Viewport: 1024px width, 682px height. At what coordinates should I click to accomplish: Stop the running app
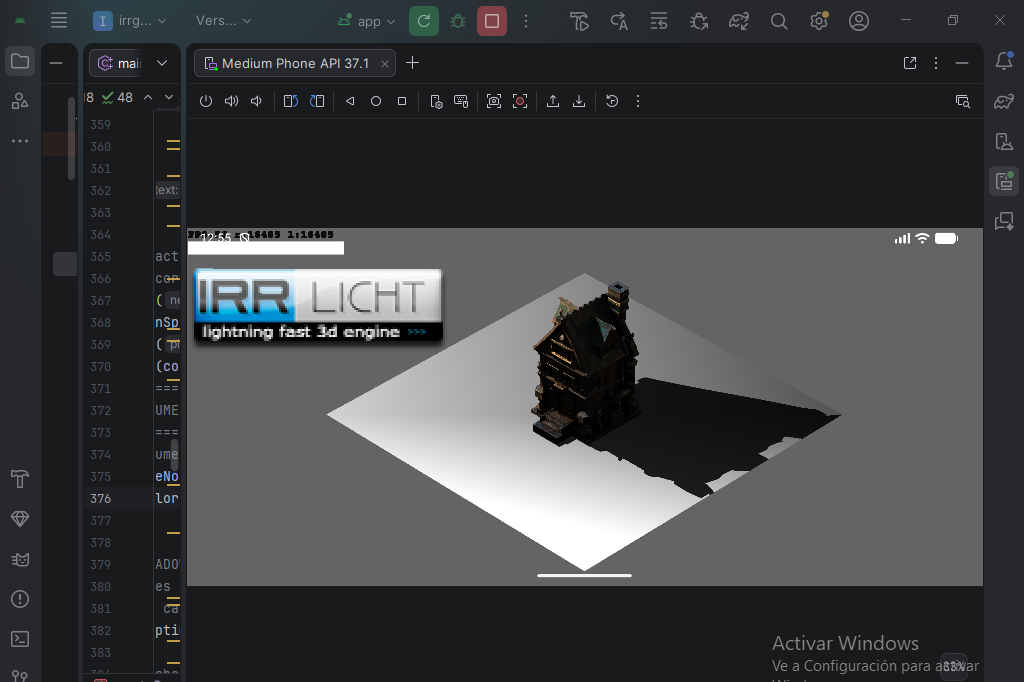(492, 21)
